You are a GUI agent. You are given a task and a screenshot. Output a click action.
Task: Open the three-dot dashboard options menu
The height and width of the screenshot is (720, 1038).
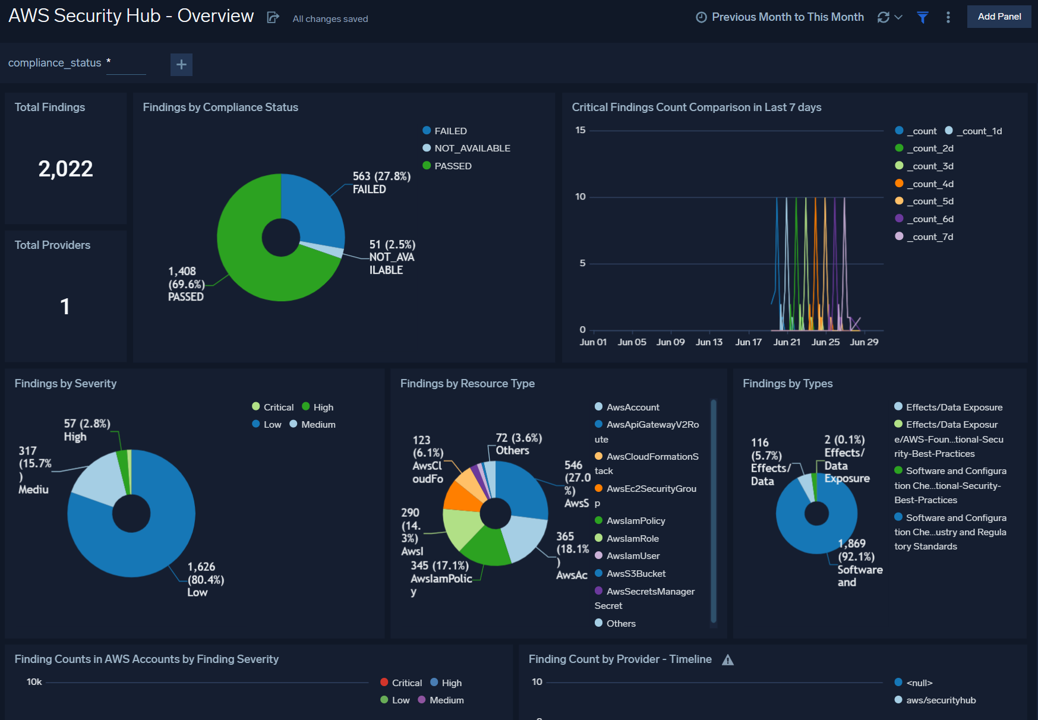(x=948, y=17)
